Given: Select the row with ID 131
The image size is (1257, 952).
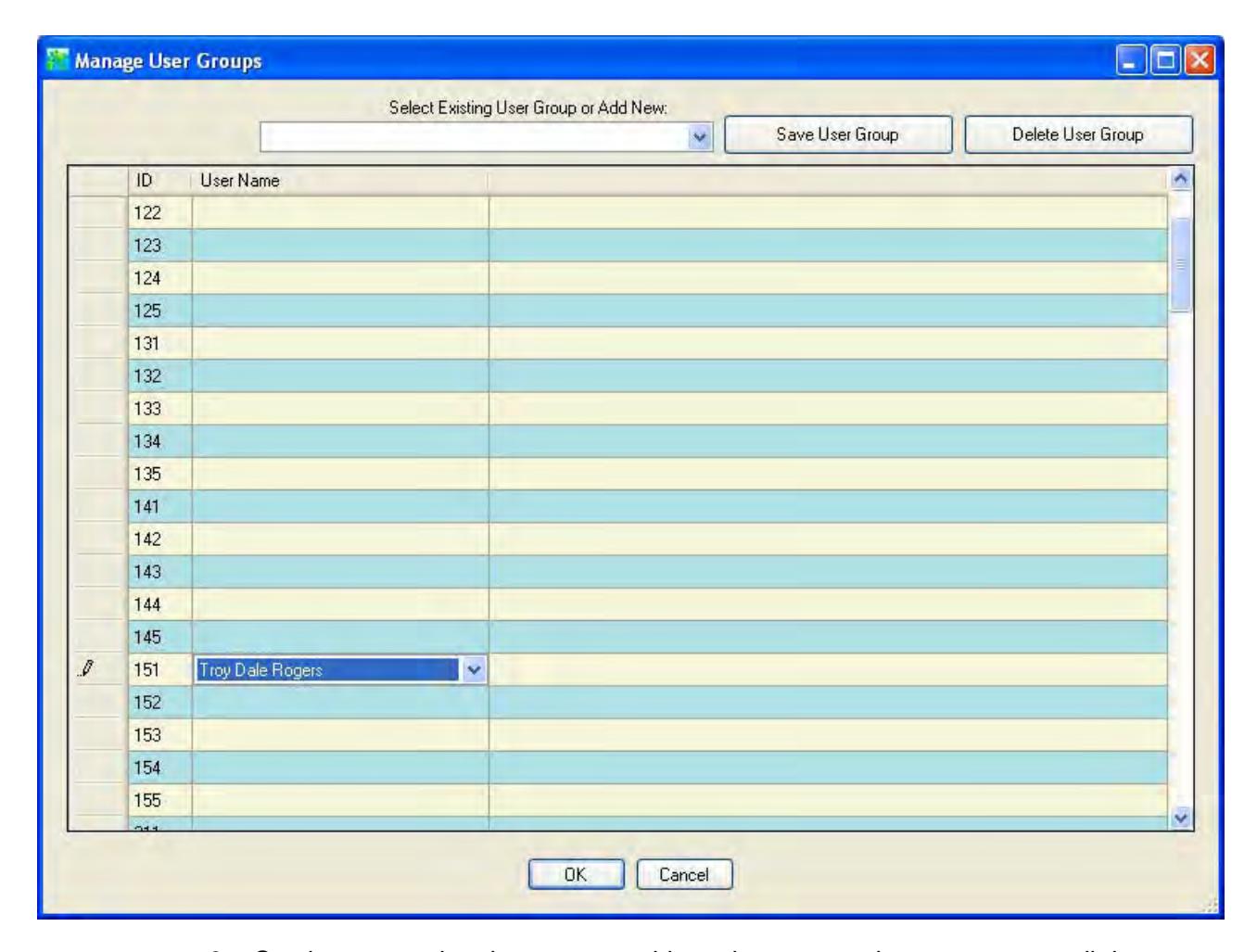Looking at the screenshot, I should point(618,343).
